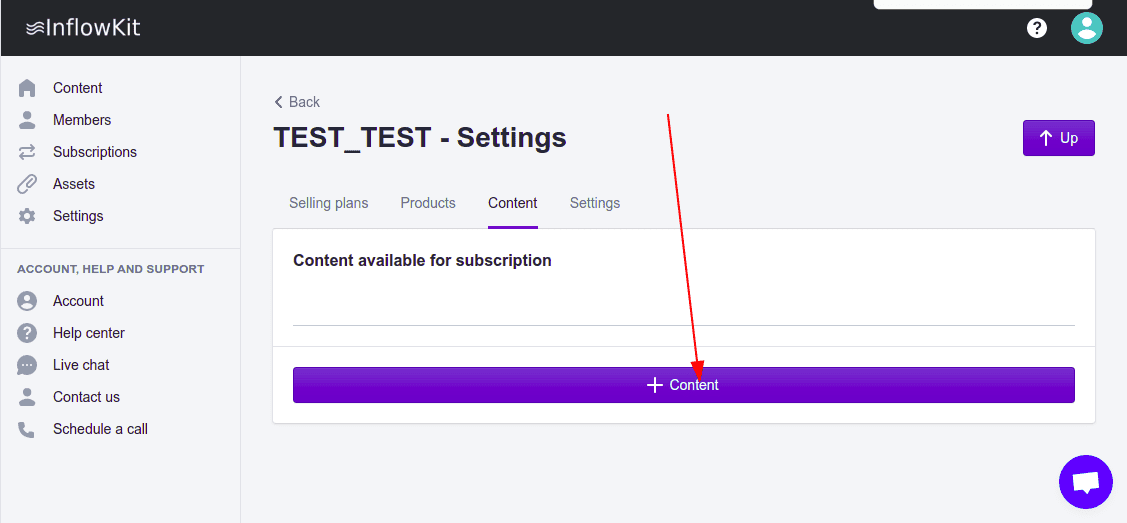Viewport: 1127px width, 523px height.
Task: Select the Content tab
Action: tap(513, 203)
